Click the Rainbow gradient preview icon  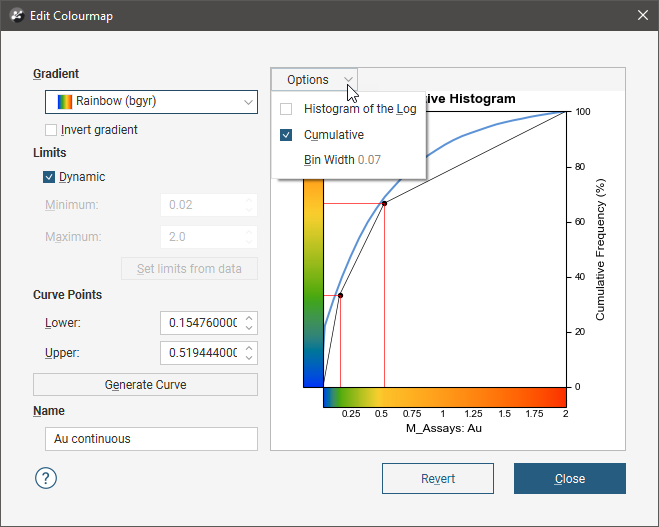[x=64, y=101]
